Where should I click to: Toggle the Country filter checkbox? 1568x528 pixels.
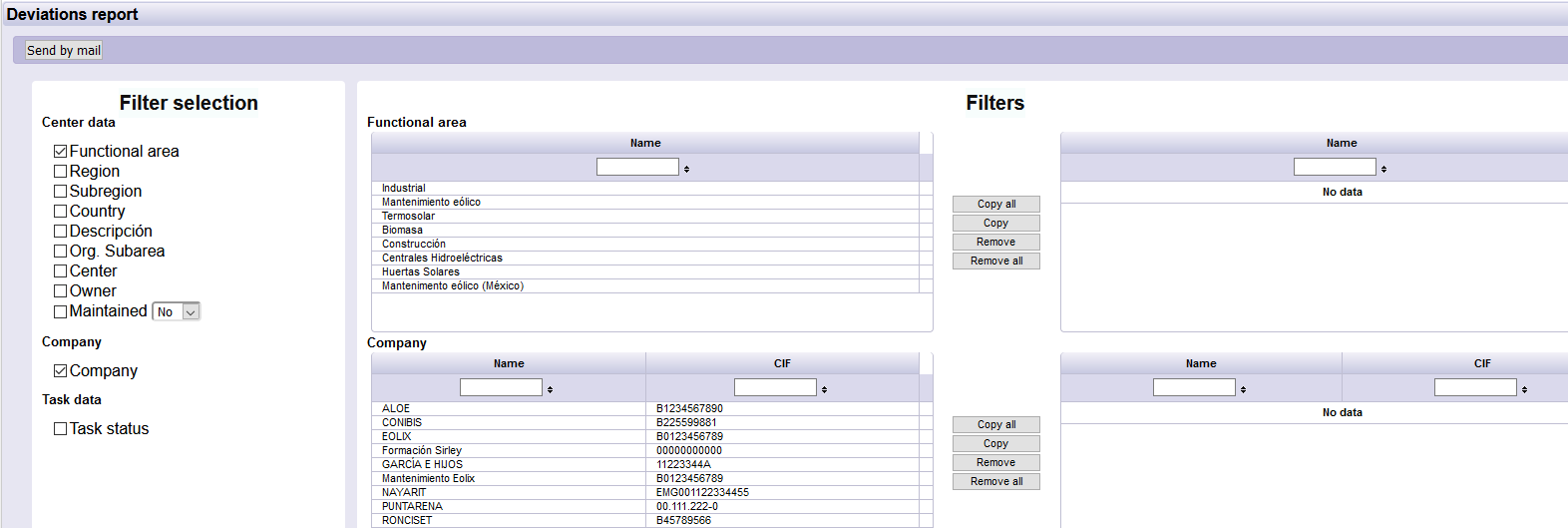(61, 212)
